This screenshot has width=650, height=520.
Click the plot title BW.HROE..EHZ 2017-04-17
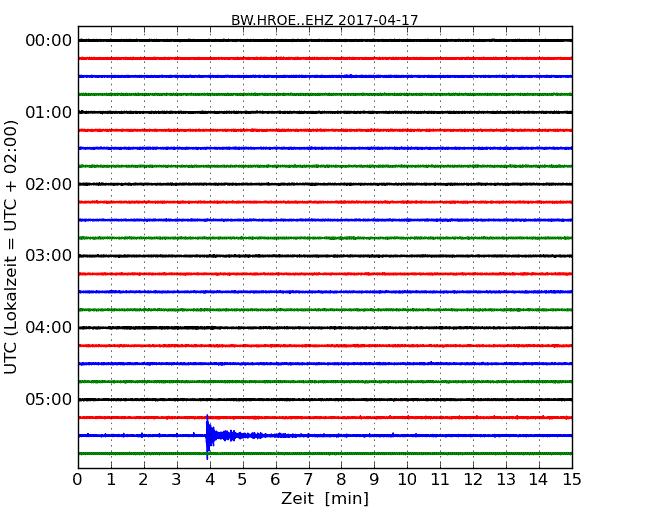(325, 20)
